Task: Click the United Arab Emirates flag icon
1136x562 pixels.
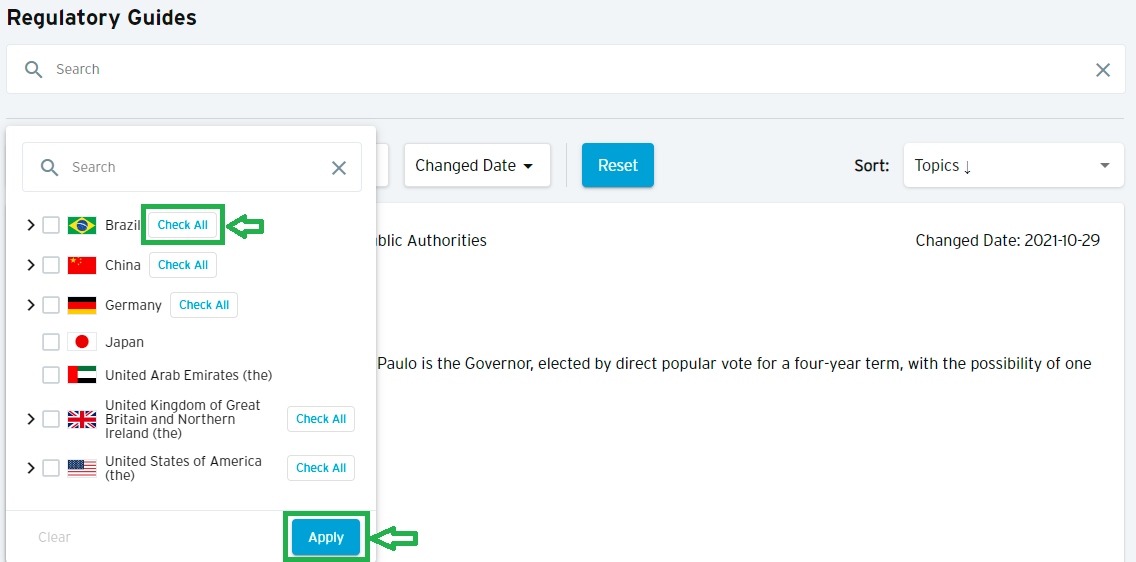Action: tap(82, 375)
